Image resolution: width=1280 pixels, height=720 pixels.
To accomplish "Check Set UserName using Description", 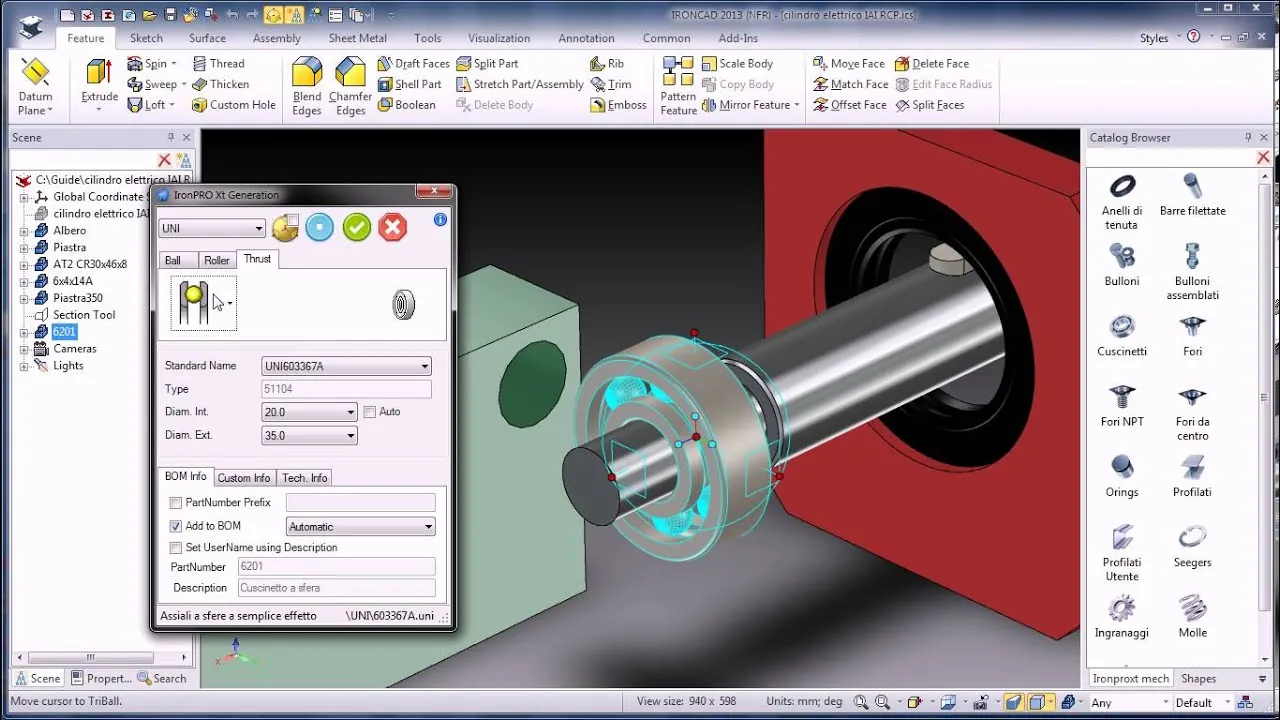I will click(176, 548).
